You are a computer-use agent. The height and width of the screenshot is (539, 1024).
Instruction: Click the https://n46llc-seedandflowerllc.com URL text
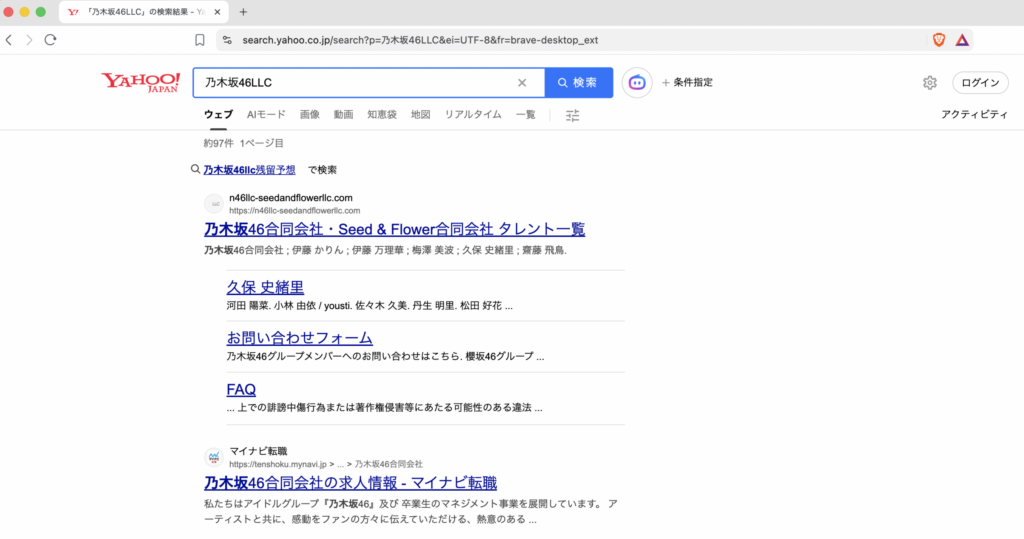[295, 210]
